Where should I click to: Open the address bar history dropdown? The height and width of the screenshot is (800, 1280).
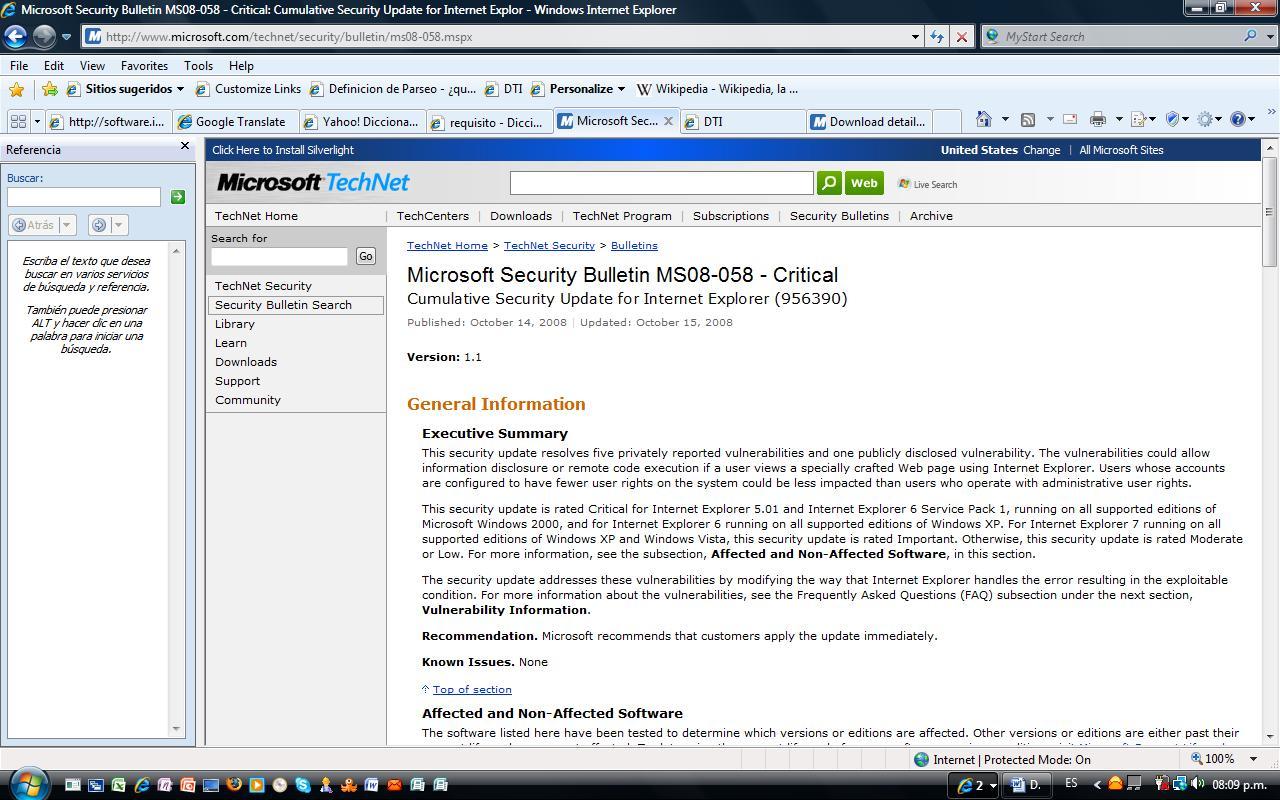[x=915, y=36]
